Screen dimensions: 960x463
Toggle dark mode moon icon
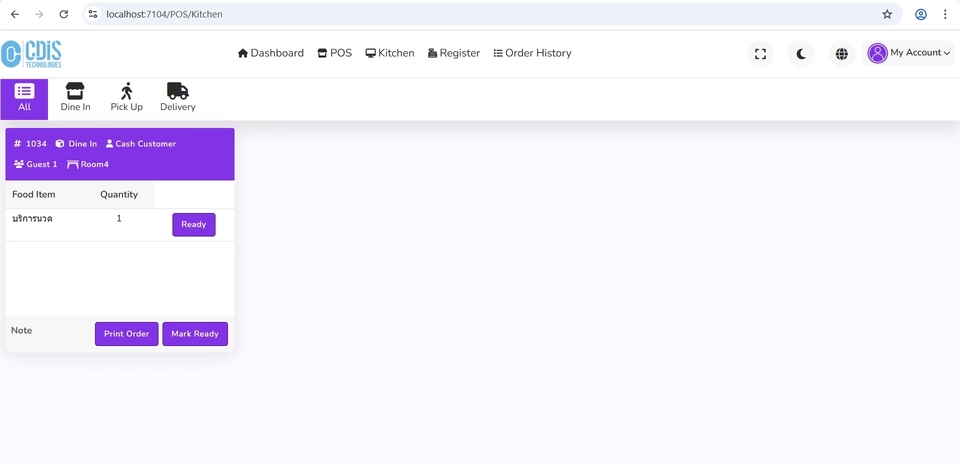(x=801, y=54)
